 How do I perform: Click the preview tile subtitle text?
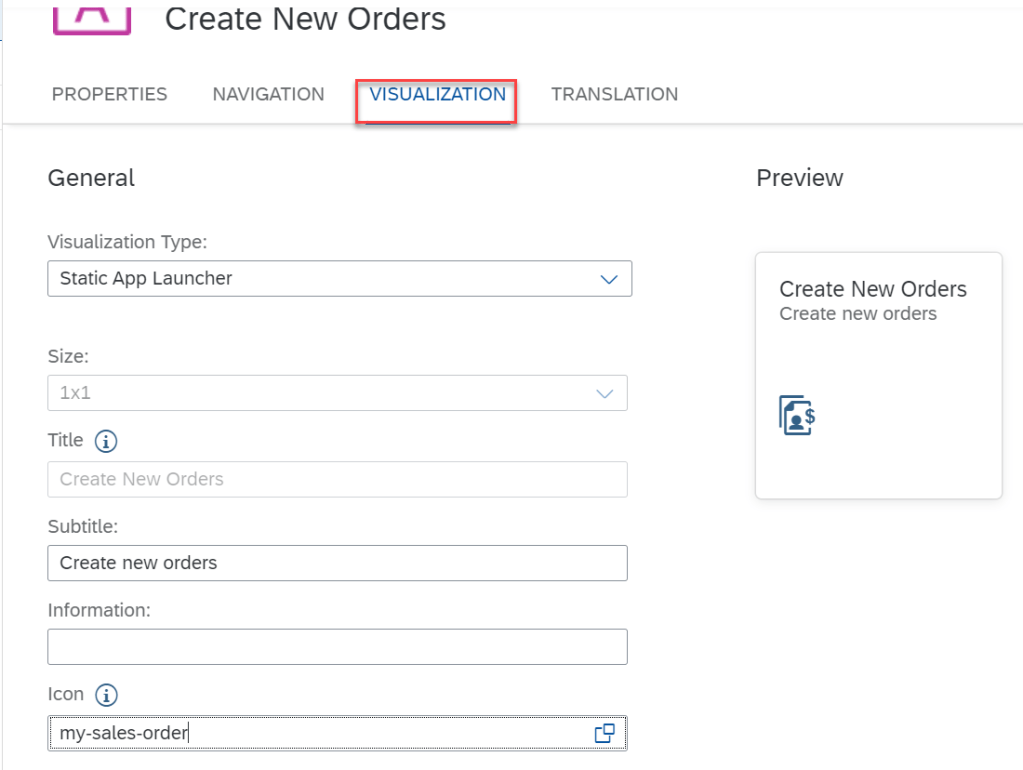tap(858, 314)
